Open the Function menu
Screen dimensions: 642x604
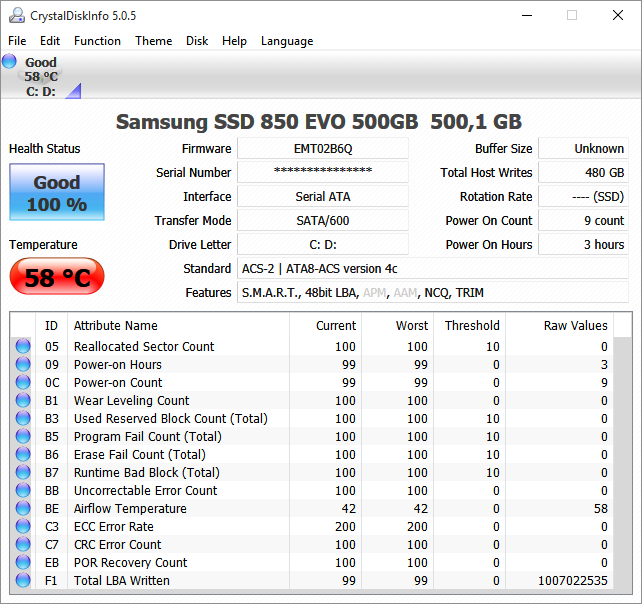(97, 41)
